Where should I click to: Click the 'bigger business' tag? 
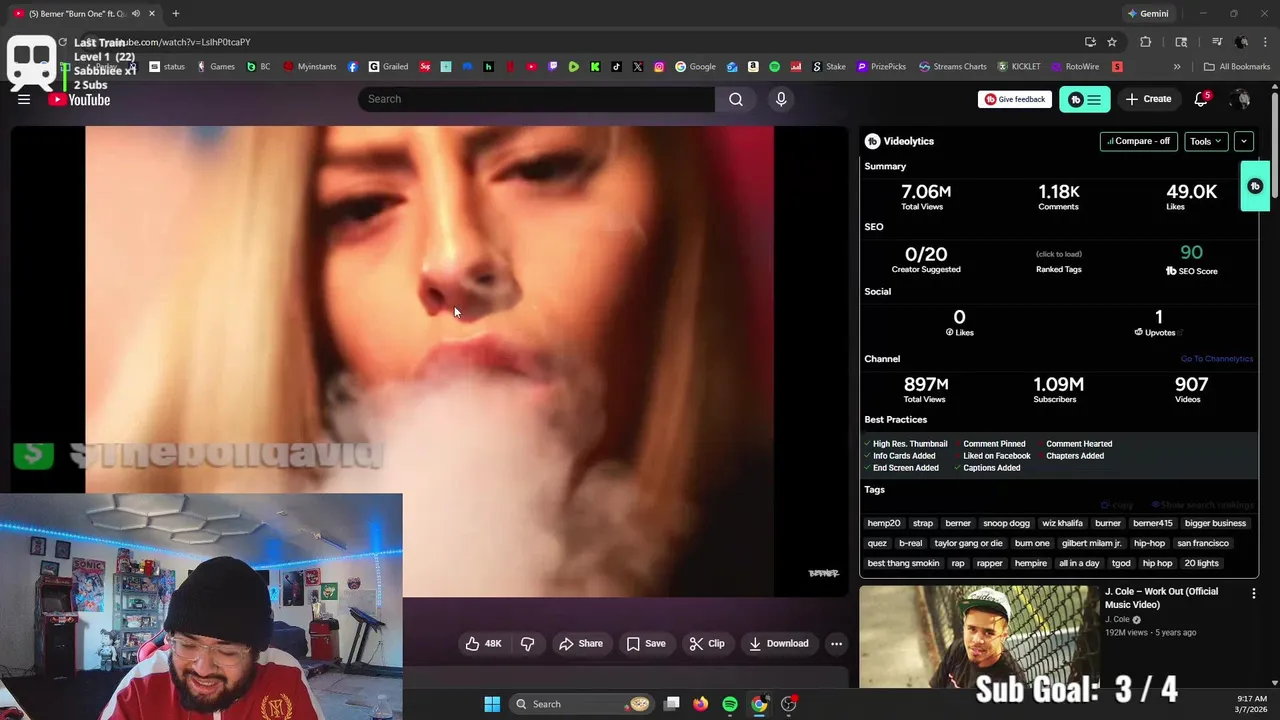[x=1215, y=523]
